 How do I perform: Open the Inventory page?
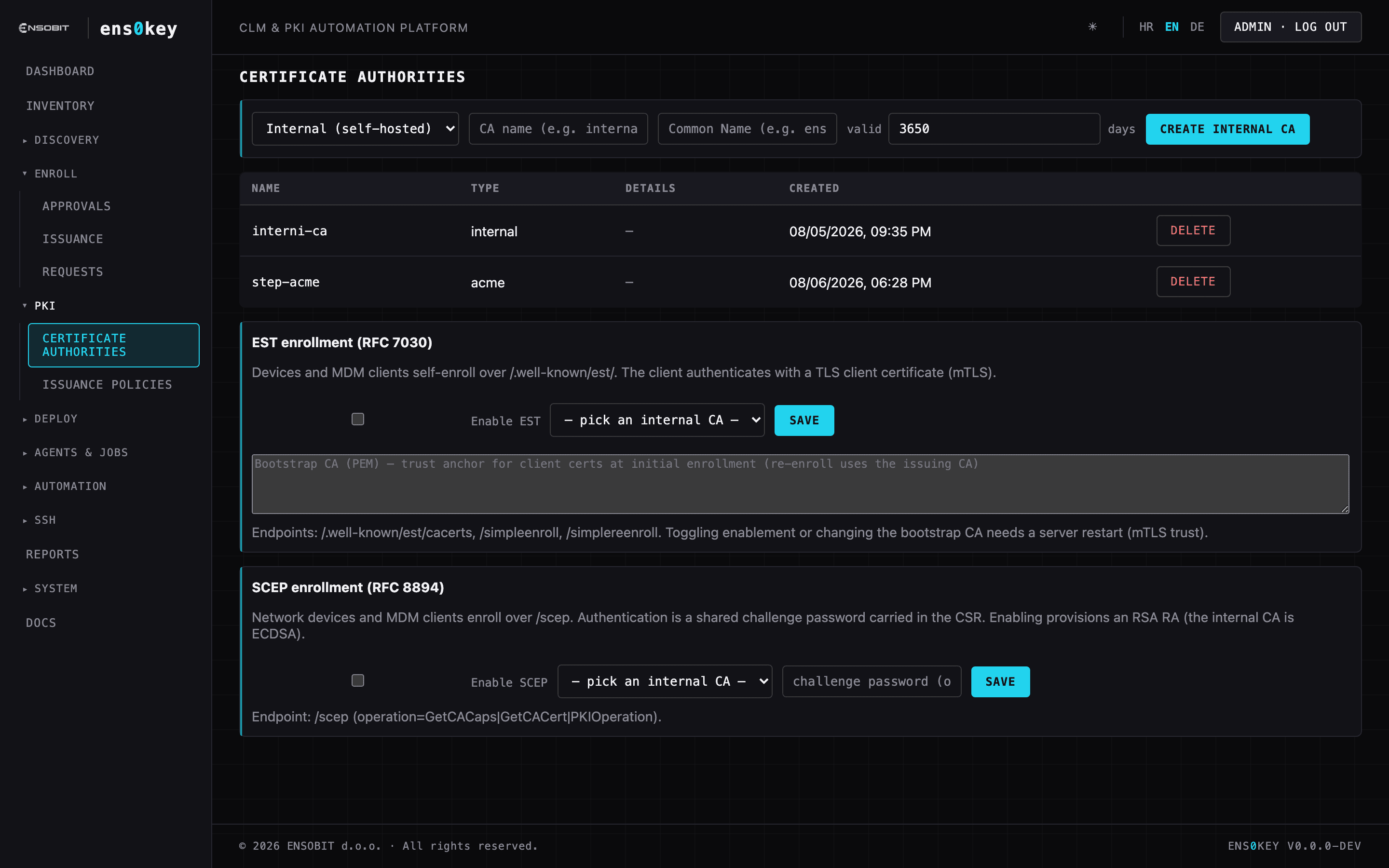(x=60, y=106)
